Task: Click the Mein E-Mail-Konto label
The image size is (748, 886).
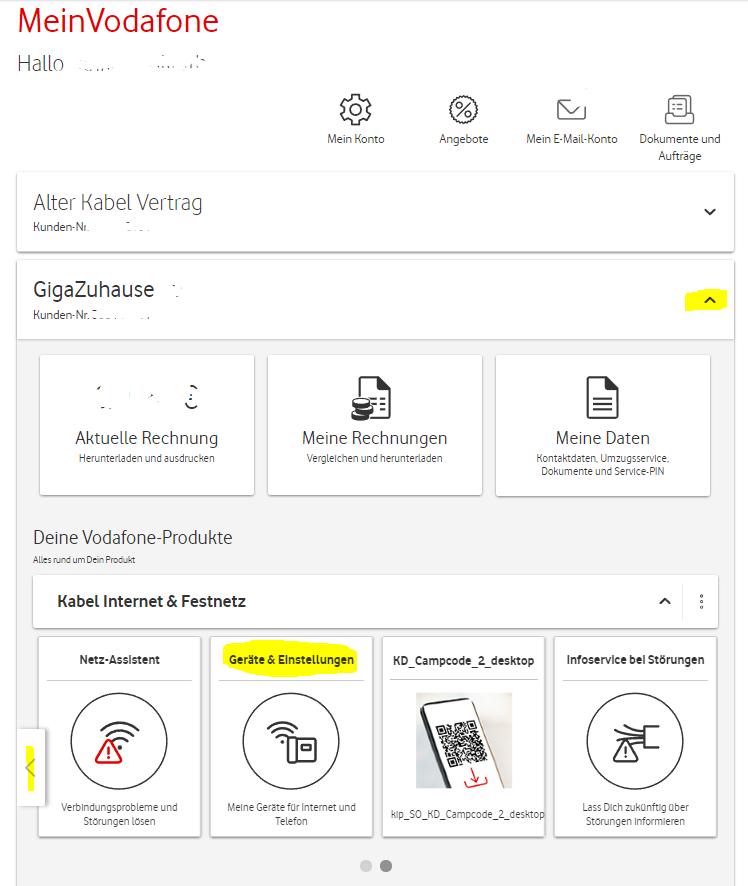Action: pos(571,139)
